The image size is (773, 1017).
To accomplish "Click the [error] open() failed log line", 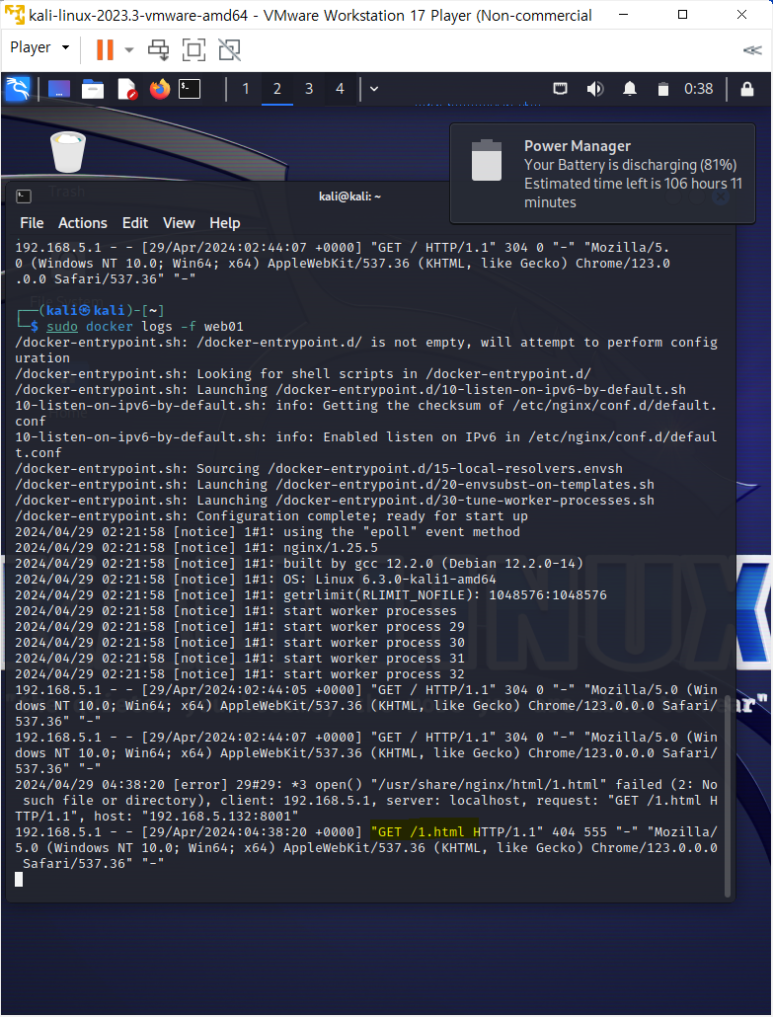I will point(366,800).
